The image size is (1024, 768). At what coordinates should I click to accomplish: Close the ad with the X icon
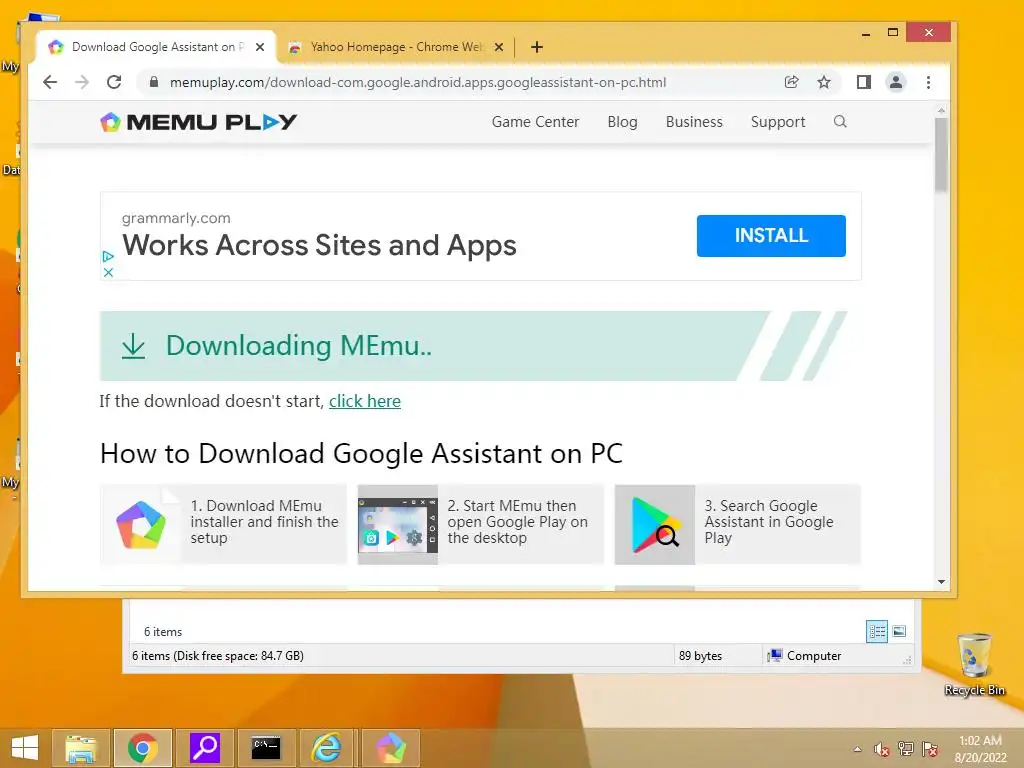(x=108, y=272)
